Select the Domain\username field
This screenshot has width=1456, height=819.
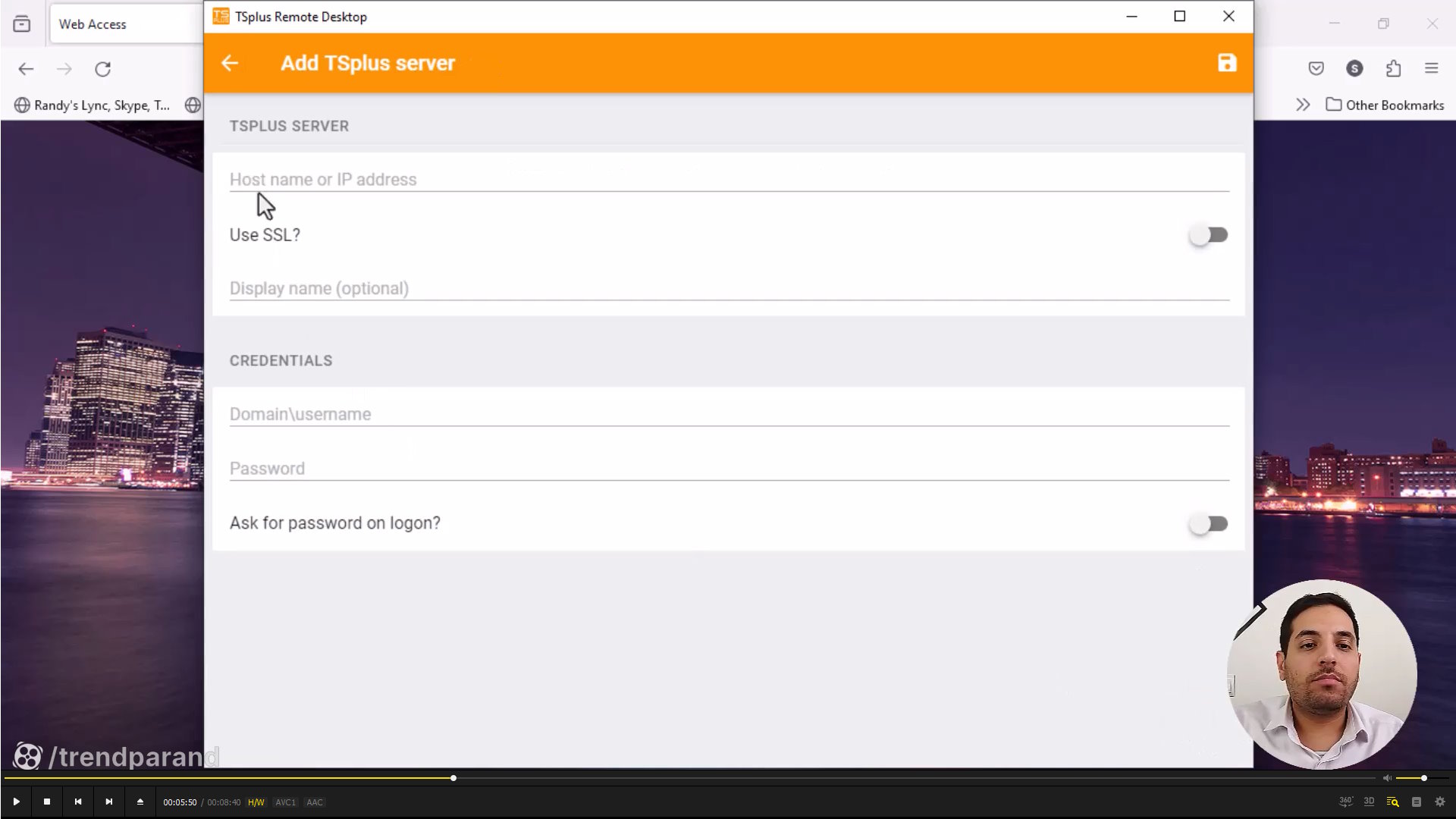pyautogui.click(x=730, y=414)
